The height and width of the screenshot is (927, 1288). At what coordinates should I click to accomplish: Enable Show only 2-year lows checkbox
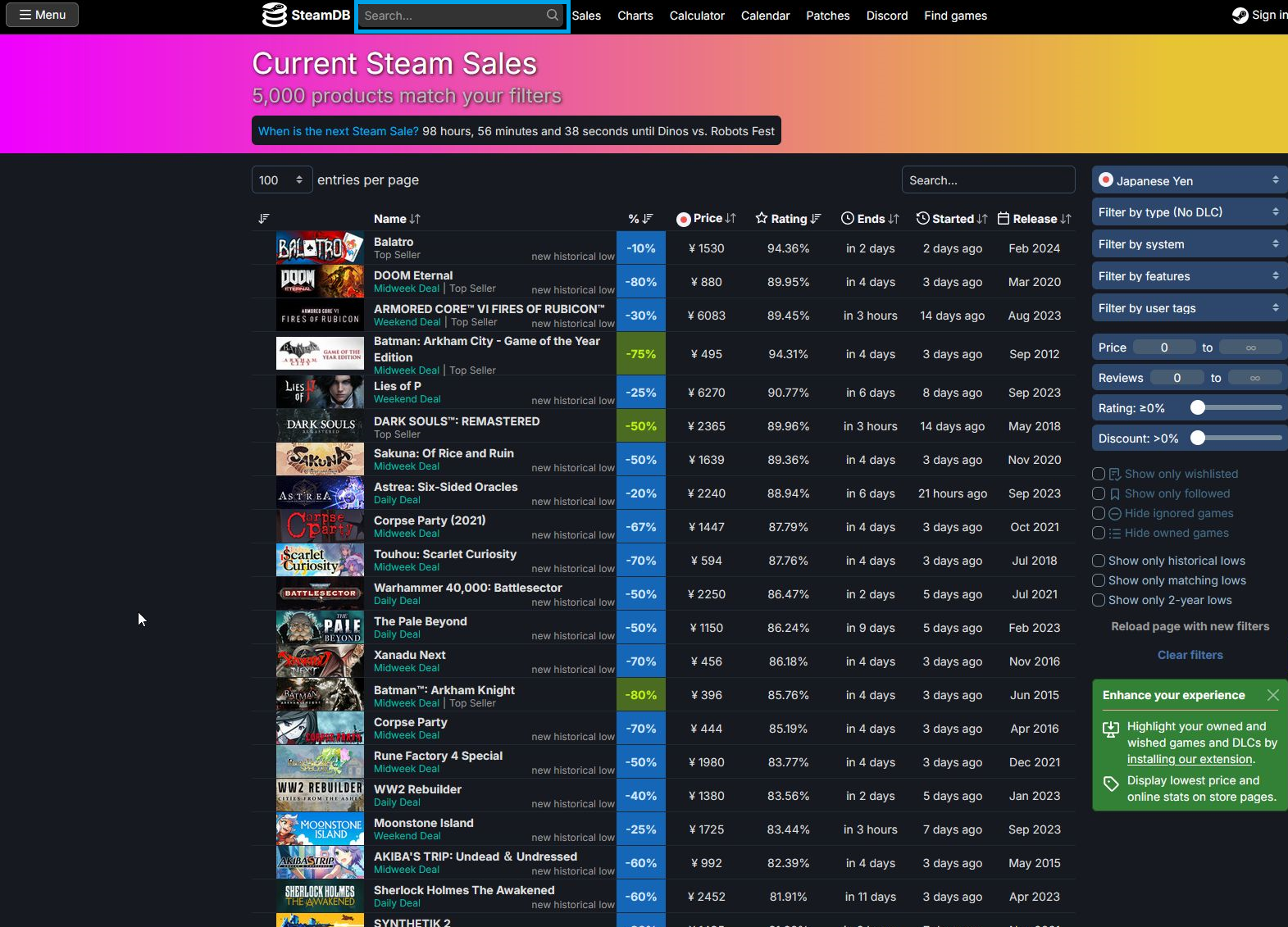(x=1099, y=600)
